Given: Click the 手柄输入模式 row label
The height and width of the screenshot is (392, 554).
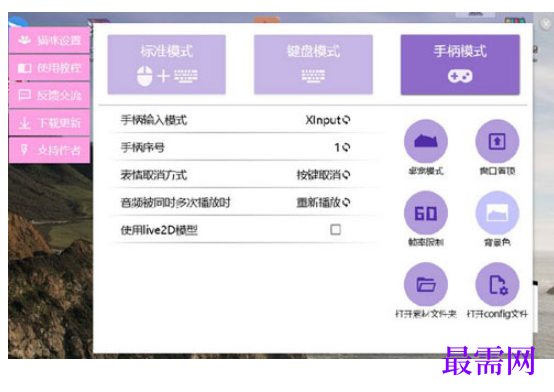Looking at the screenshot, I should click(154, 120).
